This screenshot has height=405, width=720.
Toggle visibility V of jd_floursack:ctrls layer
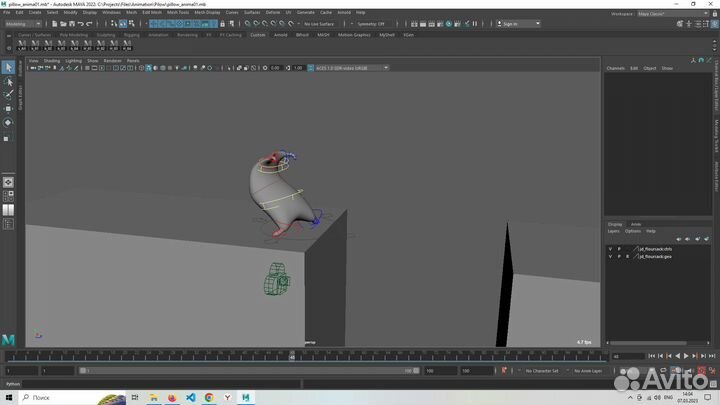pos(610,249)
